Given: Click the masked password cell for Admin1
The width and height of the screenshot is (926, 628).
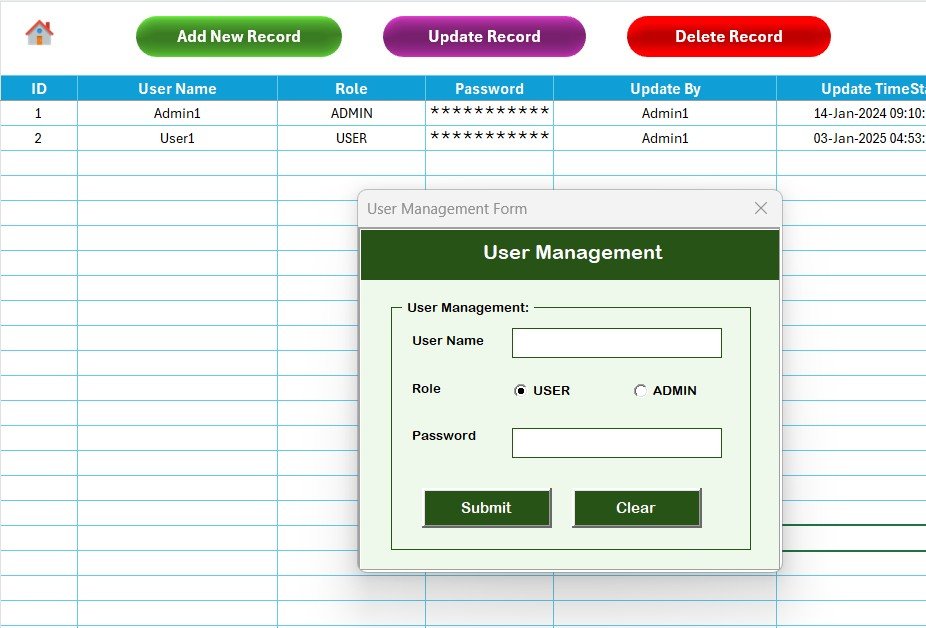Looking at the screenshot, I should pyautogui.click(x=489, y=113).
